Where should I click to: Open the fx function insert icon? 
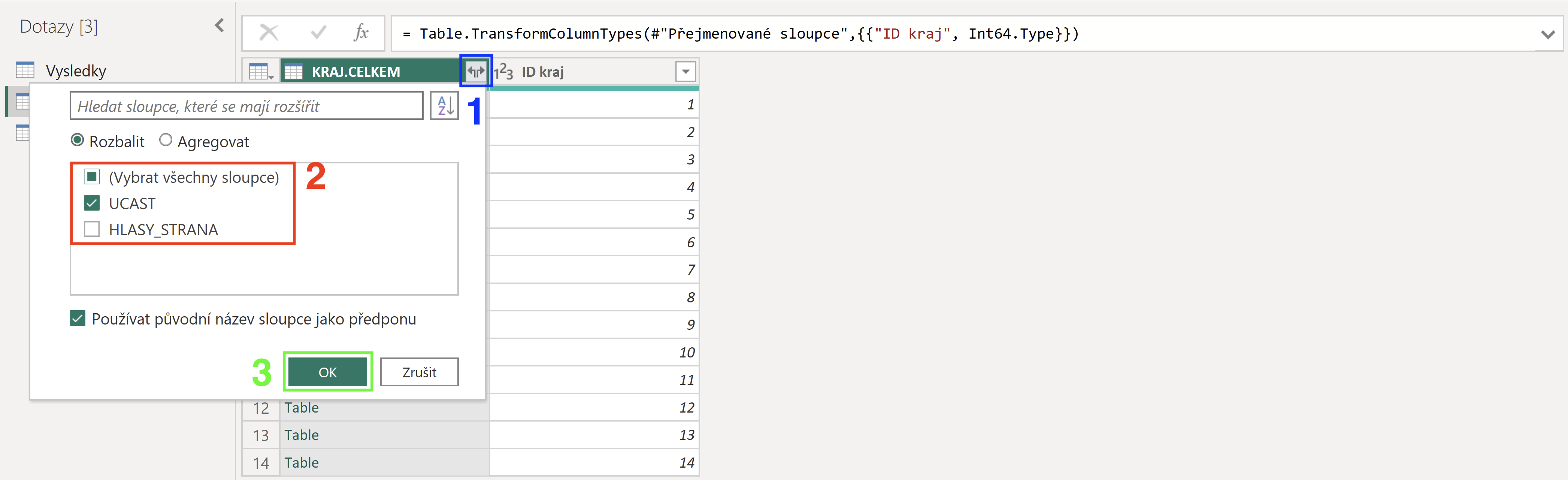coord(361,32)
